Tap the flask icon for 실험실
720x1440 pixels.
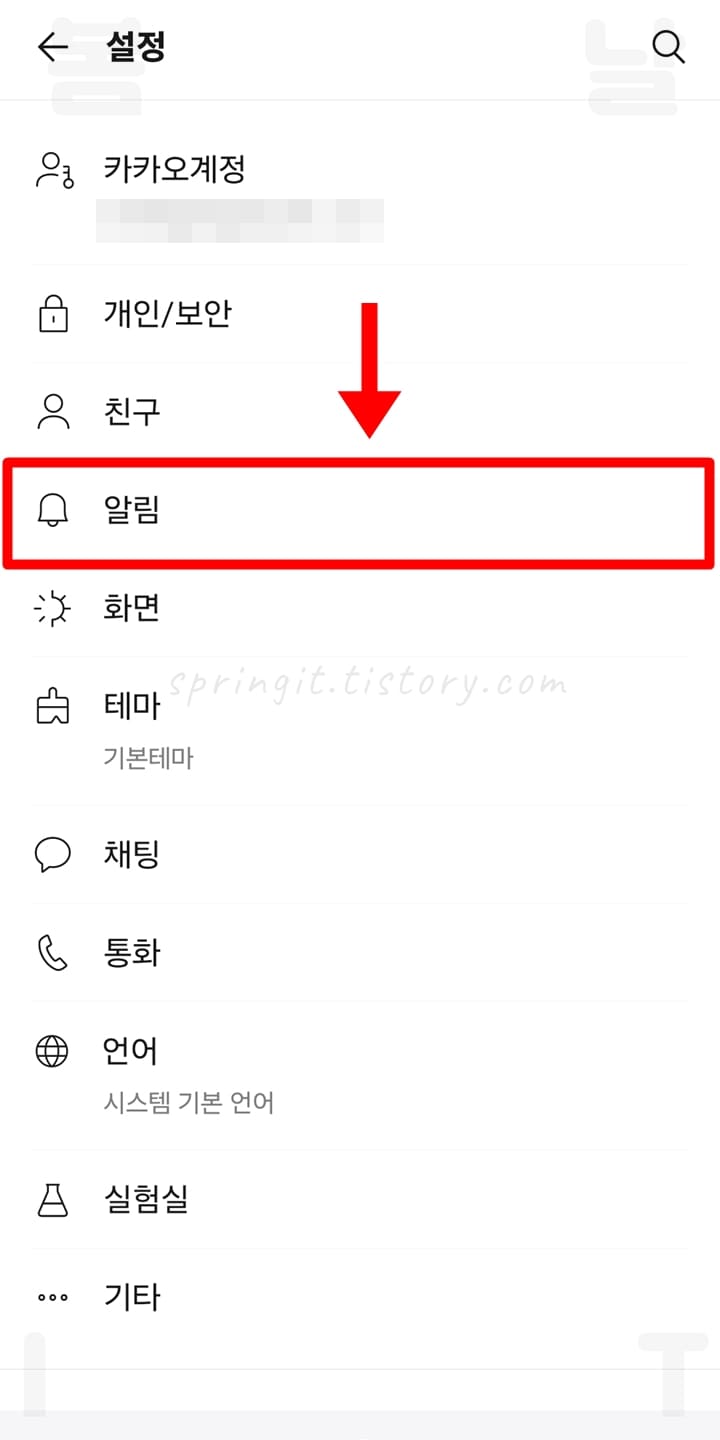tap(52, 1199)
